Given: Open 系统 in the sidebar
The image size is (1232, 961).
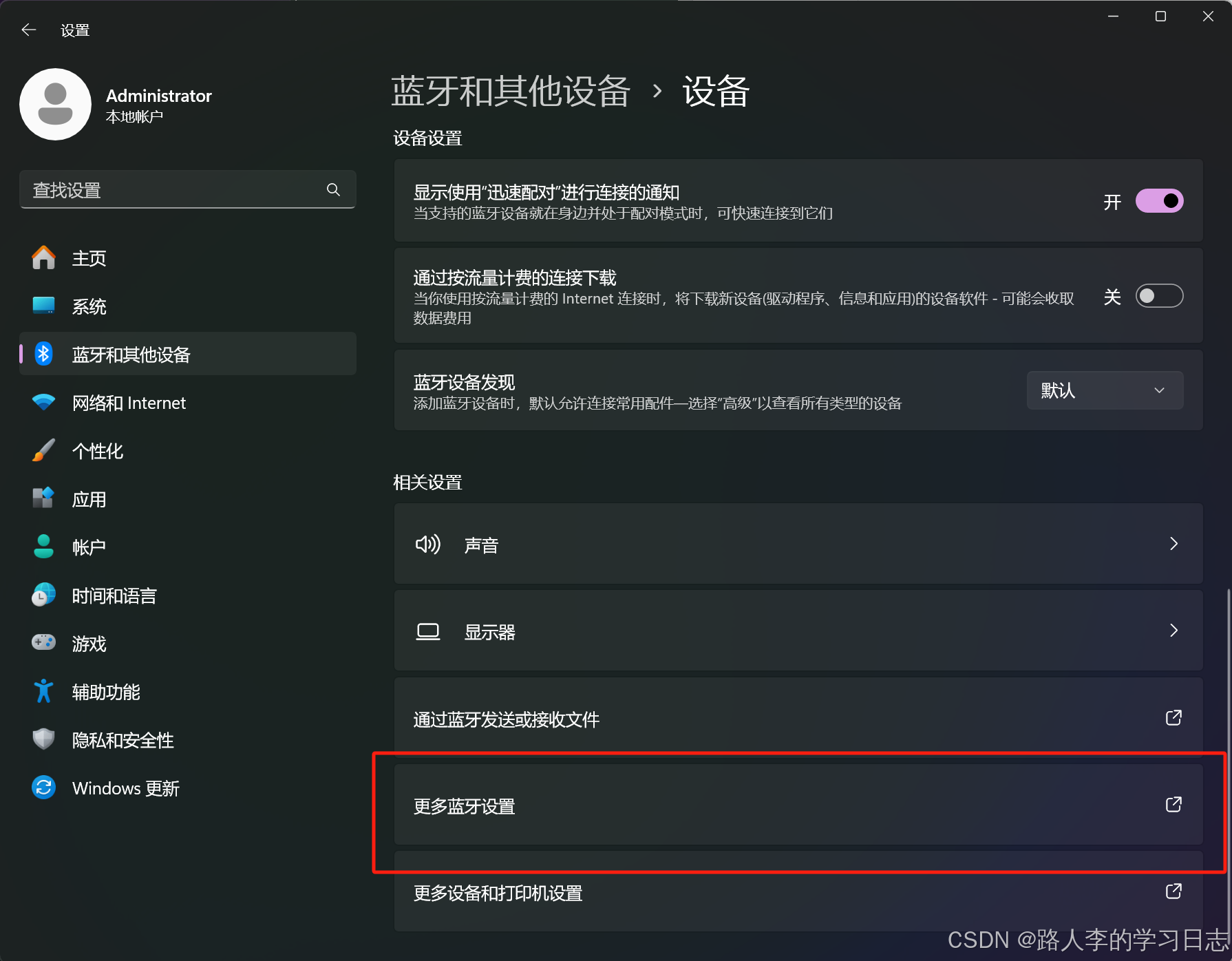Looking at the screenshot, I should [187, 306].
